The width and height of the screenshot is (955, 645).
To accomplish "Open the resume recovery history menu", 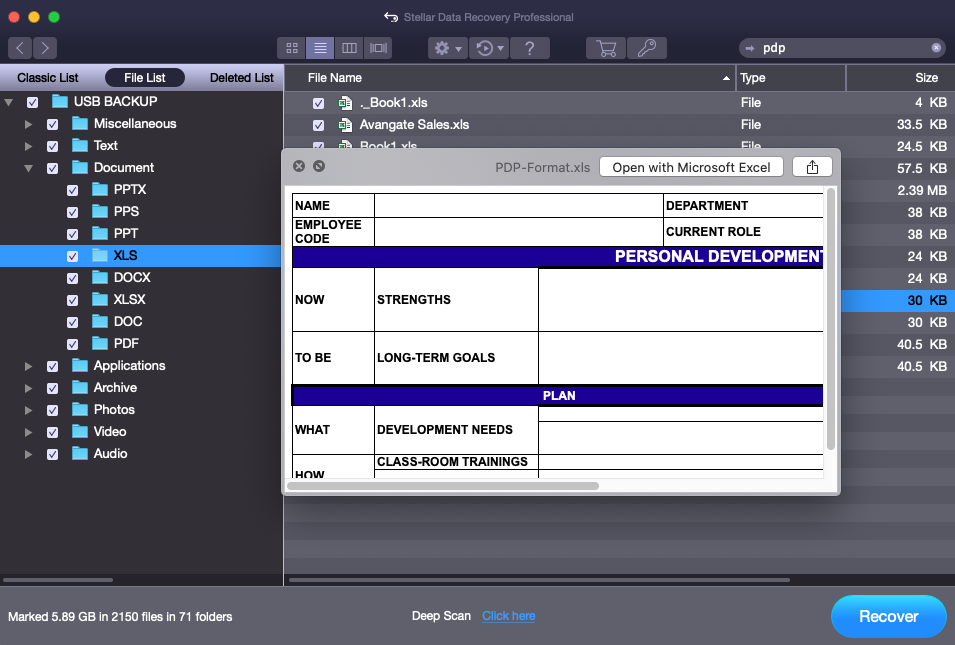I will point(489,48).
